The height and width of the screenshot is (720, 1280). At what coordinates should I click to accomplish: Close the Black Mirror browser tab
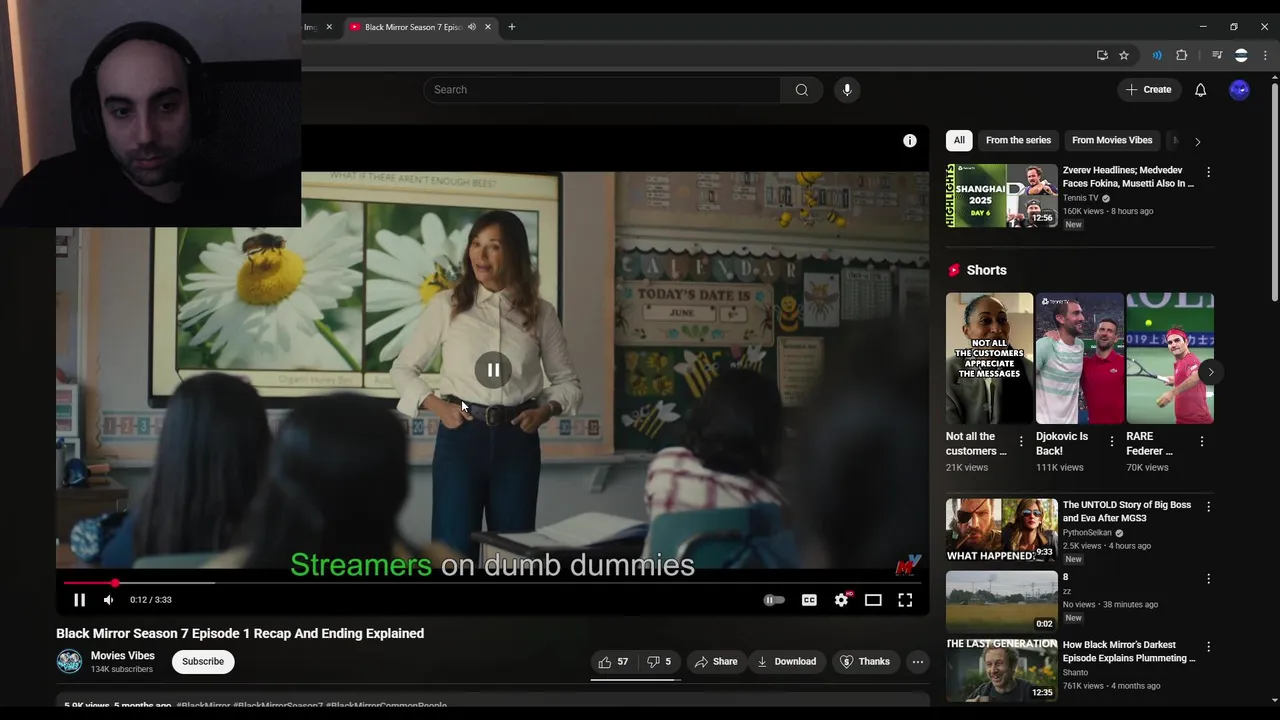[488, 27]
